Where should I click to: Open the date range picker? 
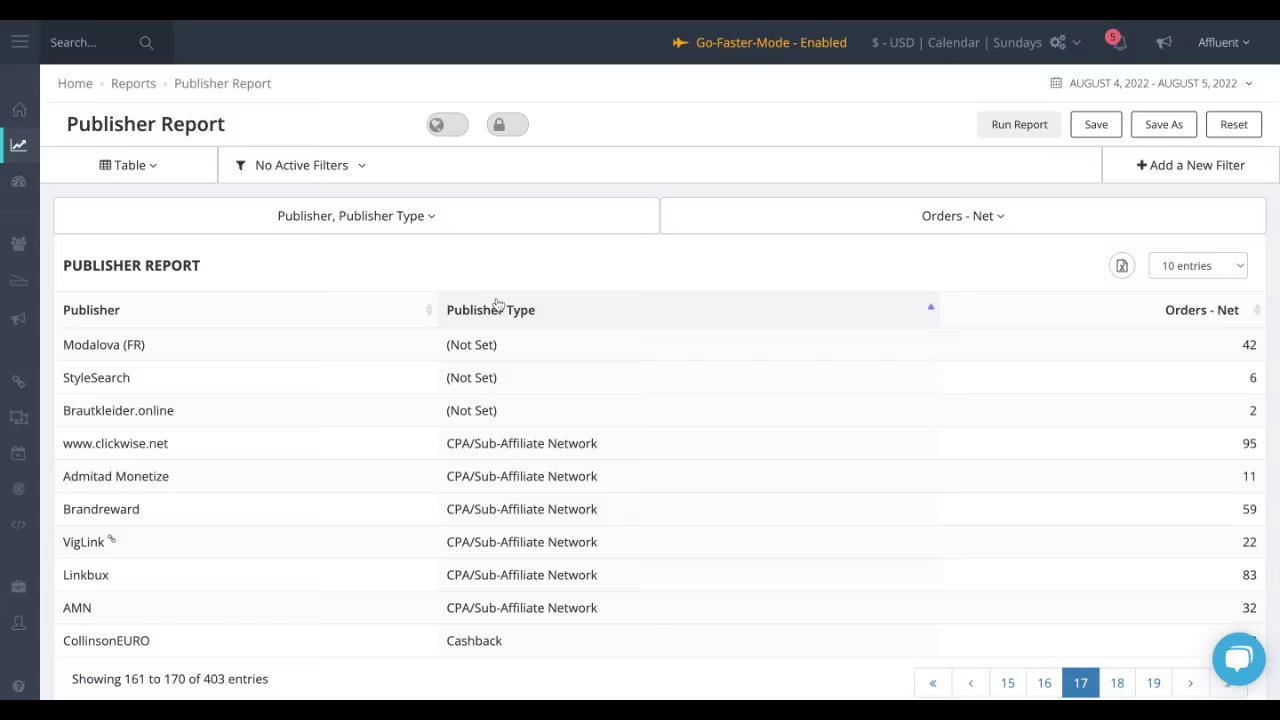click(x=1152, y=83)
